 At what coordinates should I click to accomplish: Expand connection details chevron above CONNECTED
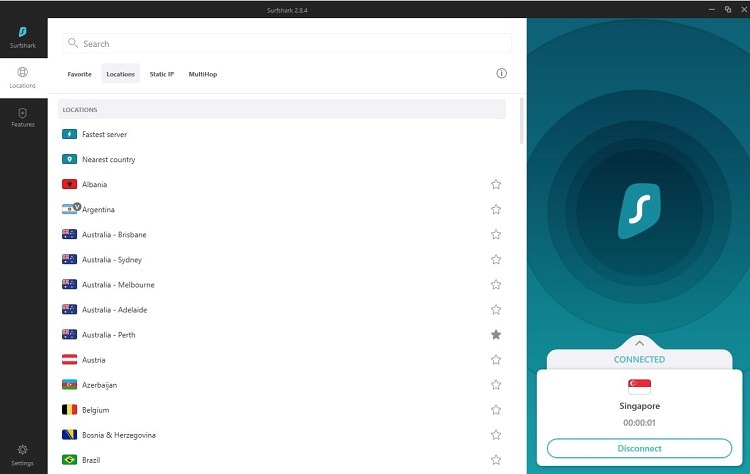(639, 343)
